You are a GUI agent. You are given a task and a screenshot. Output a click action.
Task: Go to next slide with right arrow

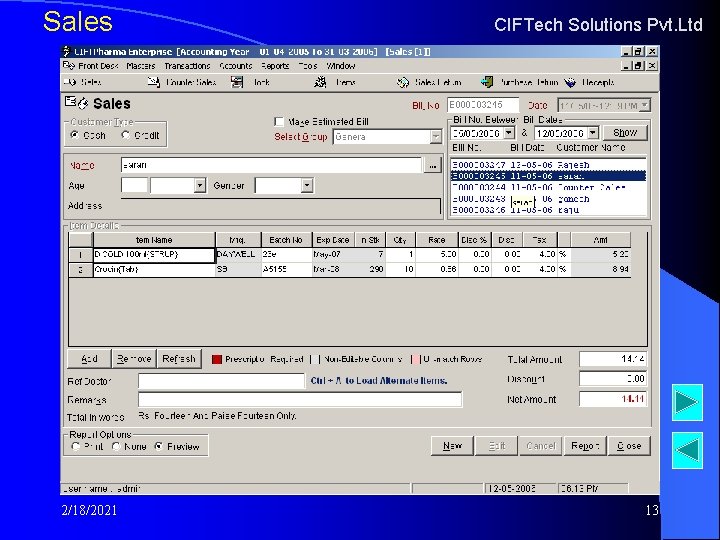[687, 402]
